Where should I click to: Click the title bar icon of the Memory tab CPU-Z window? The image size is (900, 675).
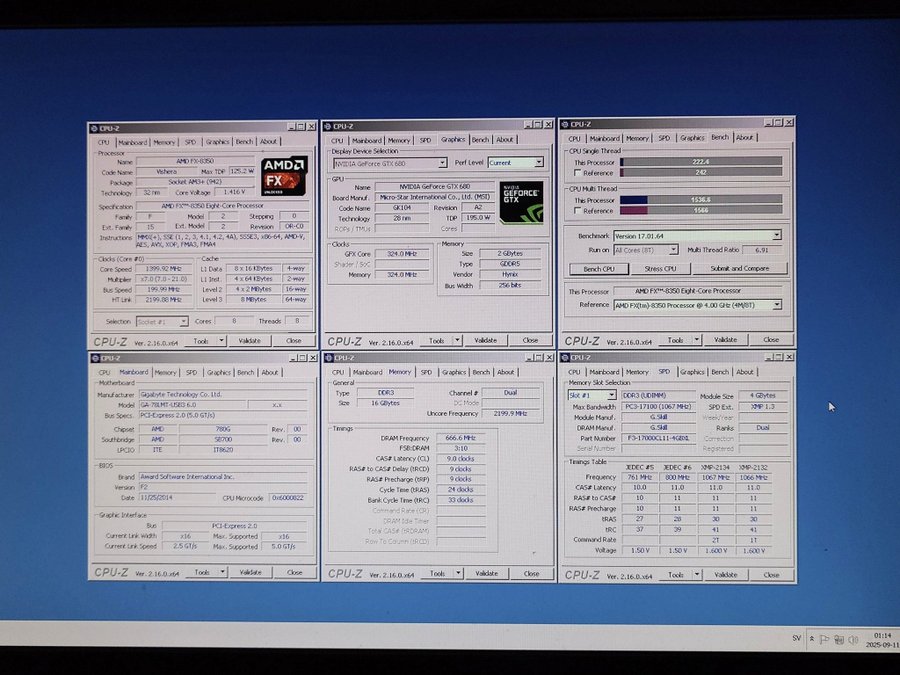329,358
